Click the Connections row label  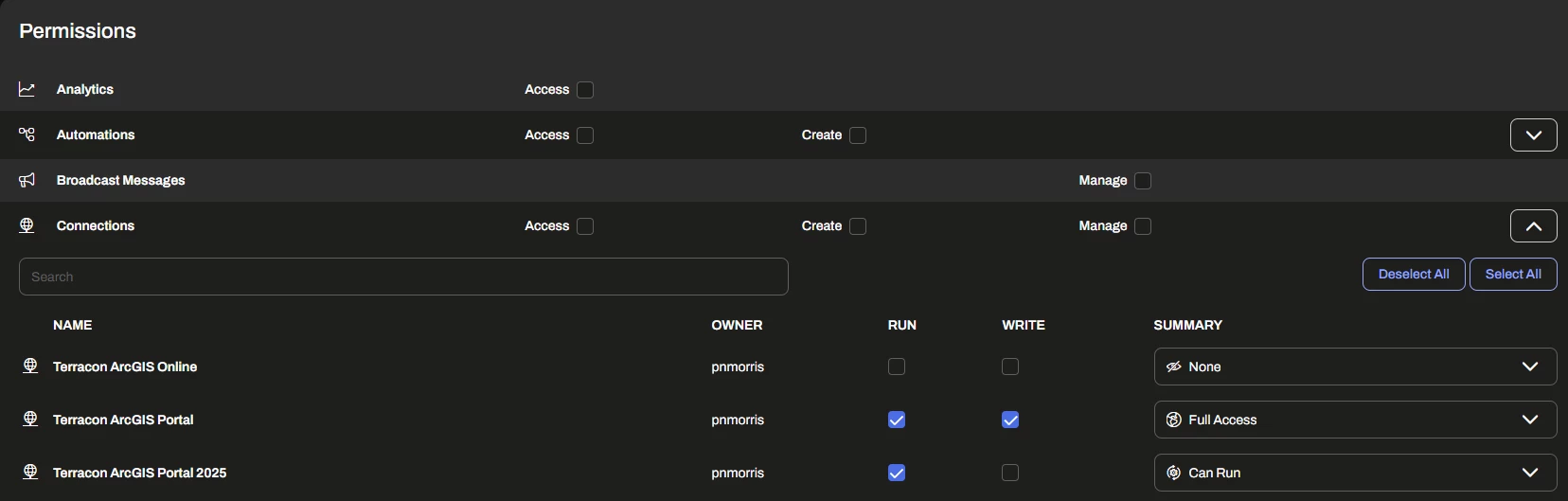[x=96, y=225]
